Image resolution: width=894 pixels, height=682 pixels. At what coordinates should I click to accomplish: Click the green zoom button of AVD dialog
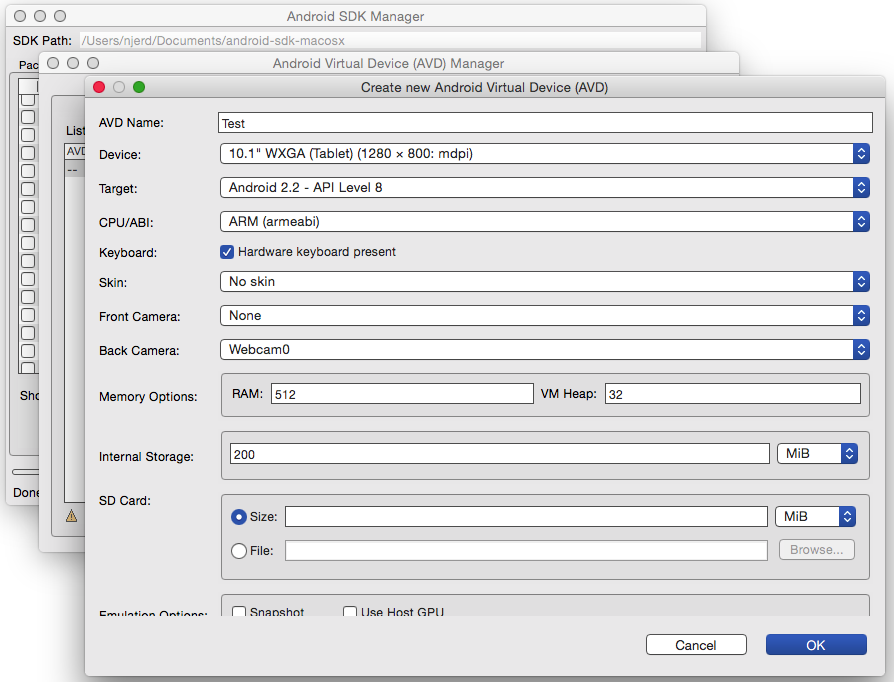point(139,87)
